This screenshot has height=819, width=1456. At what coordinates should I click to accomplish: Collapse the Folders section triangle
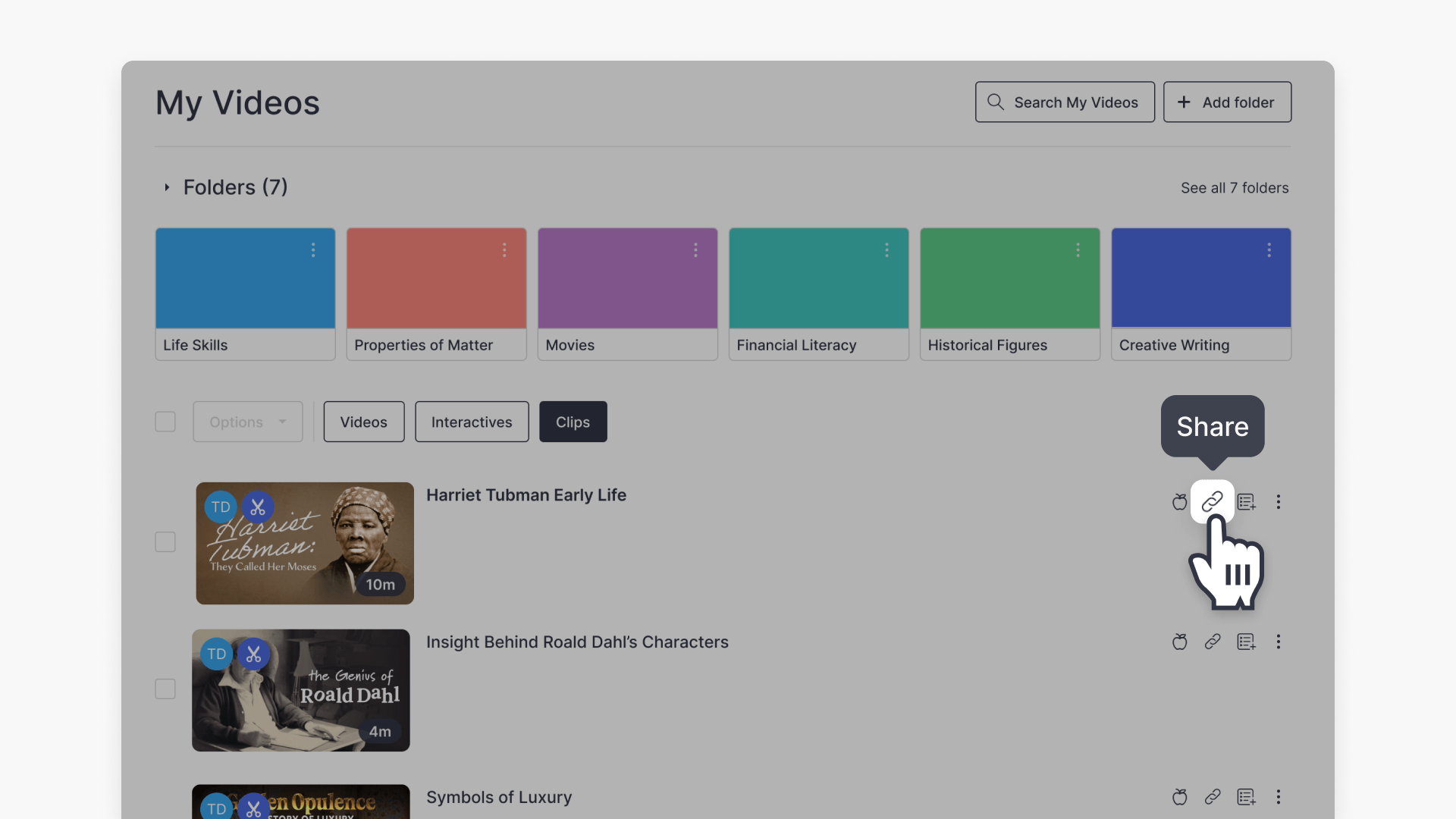[167, 187]
